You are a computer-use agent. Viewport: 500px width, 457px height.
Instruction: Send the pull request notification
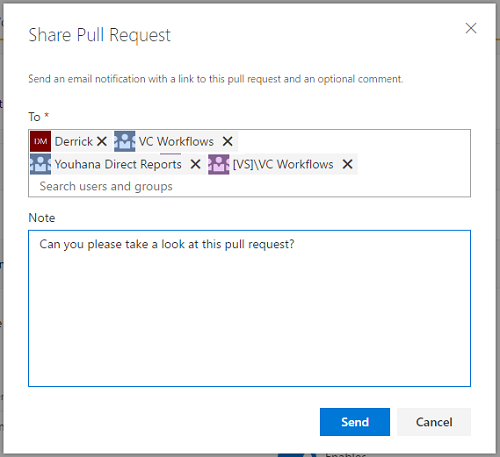click(355, 422)
